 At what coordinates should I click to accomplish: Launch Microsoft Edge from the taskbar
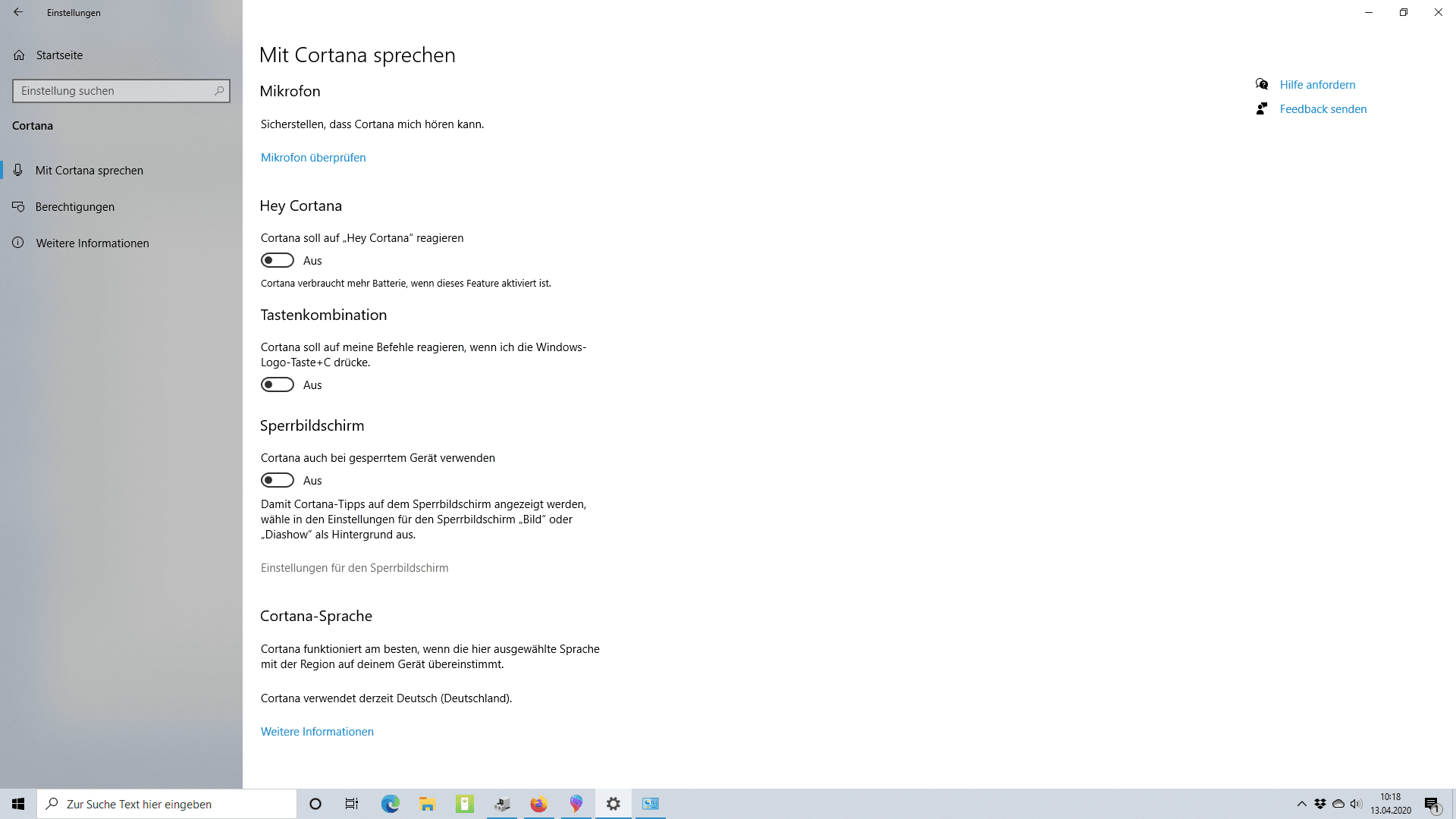pyautogui.click(x=390, y=804)
